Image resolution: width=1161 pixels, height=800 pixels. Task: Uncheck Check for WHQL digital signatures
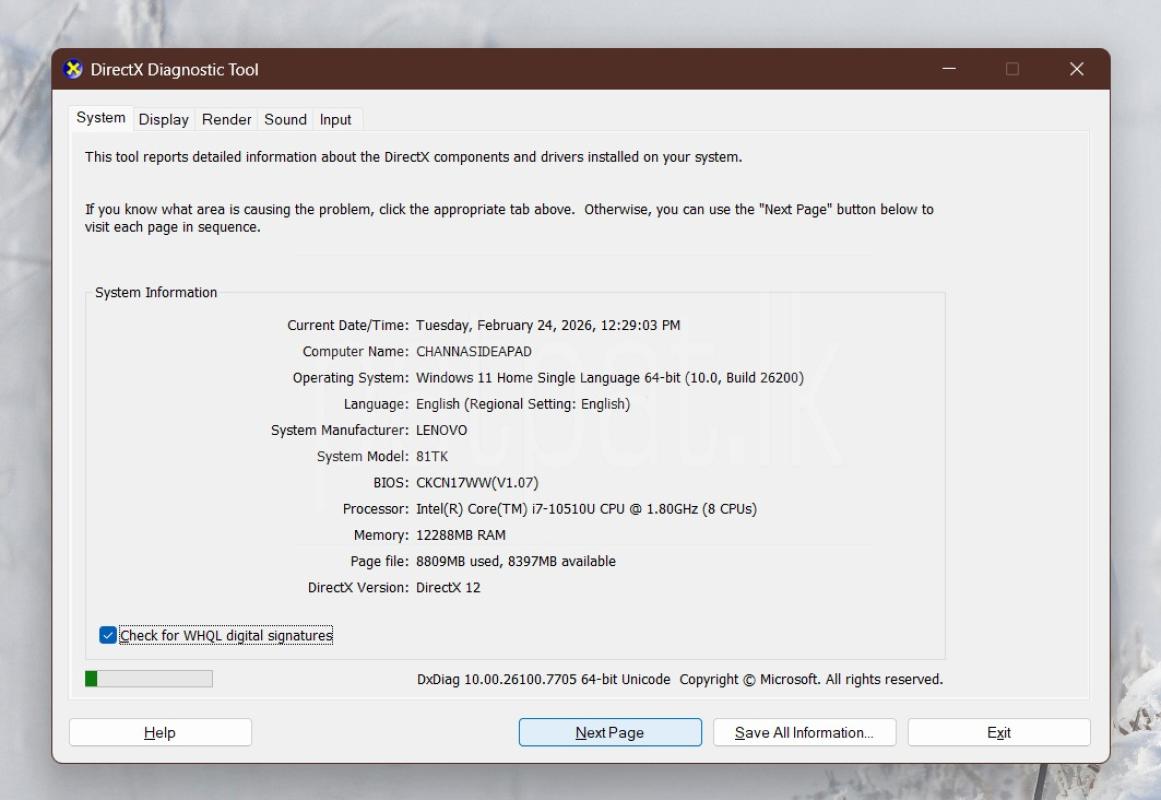pyautogui.click(x=109, y=635)
